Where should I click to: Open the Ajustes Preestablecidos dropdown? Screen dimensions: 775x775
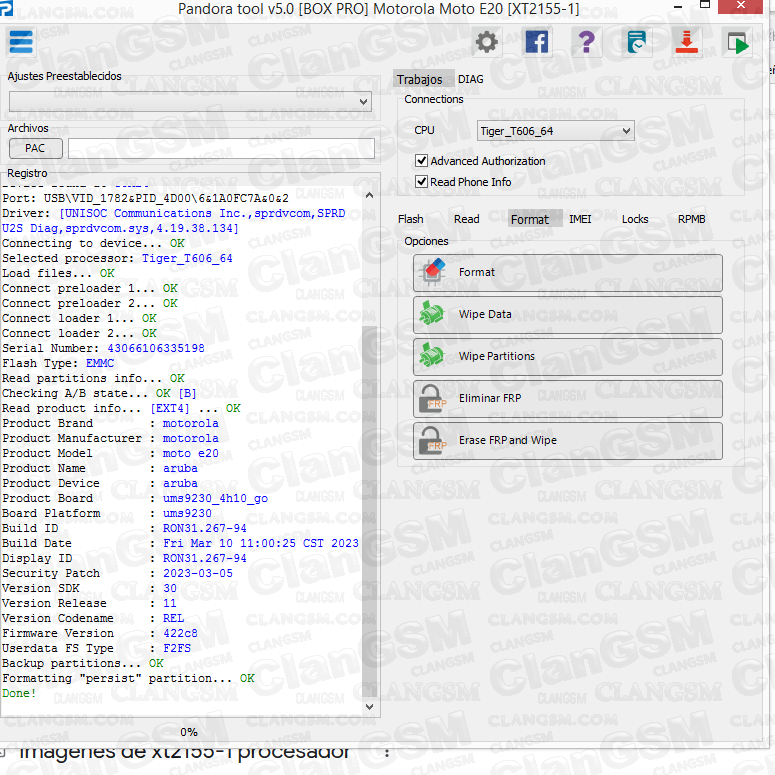(190, 101)
